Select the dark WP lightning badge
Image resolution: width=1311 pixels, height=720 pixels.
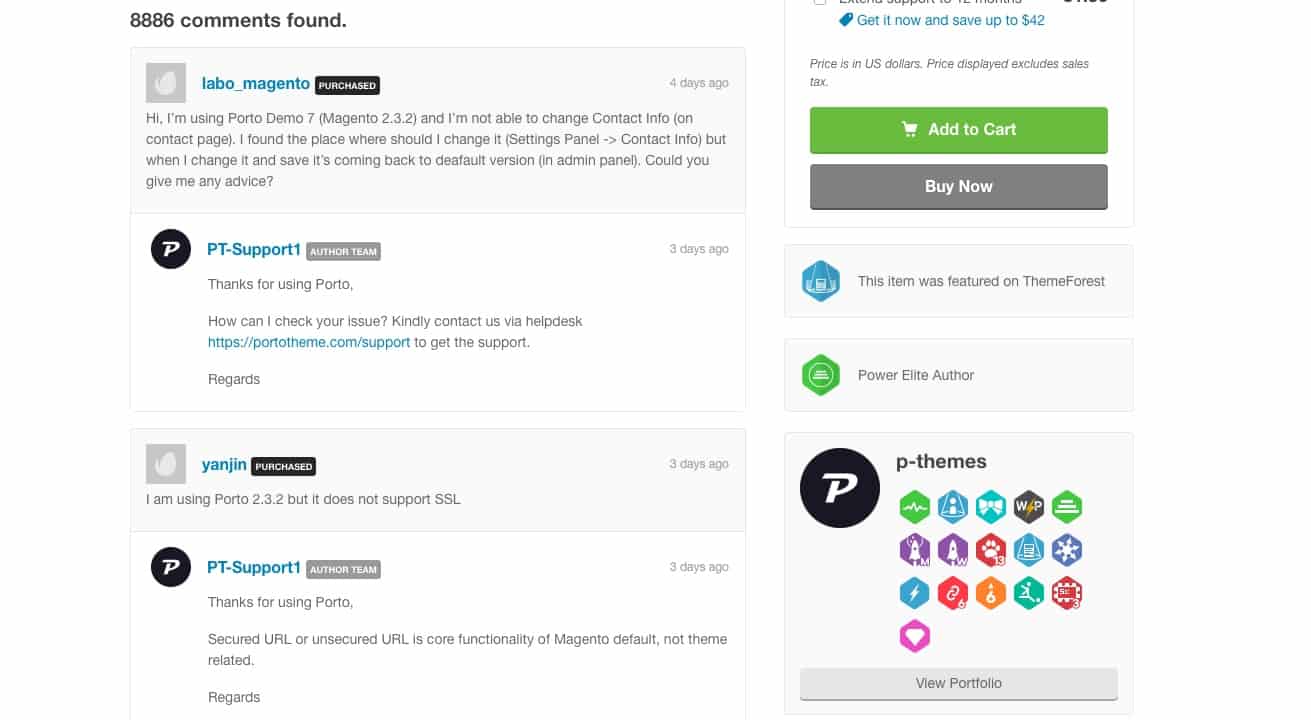pyautogui.click(x=1029, y=507)
